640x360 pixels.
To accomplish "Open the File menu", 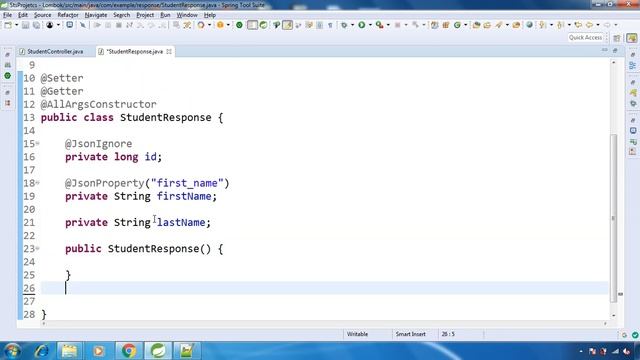I will coord(7,15).
